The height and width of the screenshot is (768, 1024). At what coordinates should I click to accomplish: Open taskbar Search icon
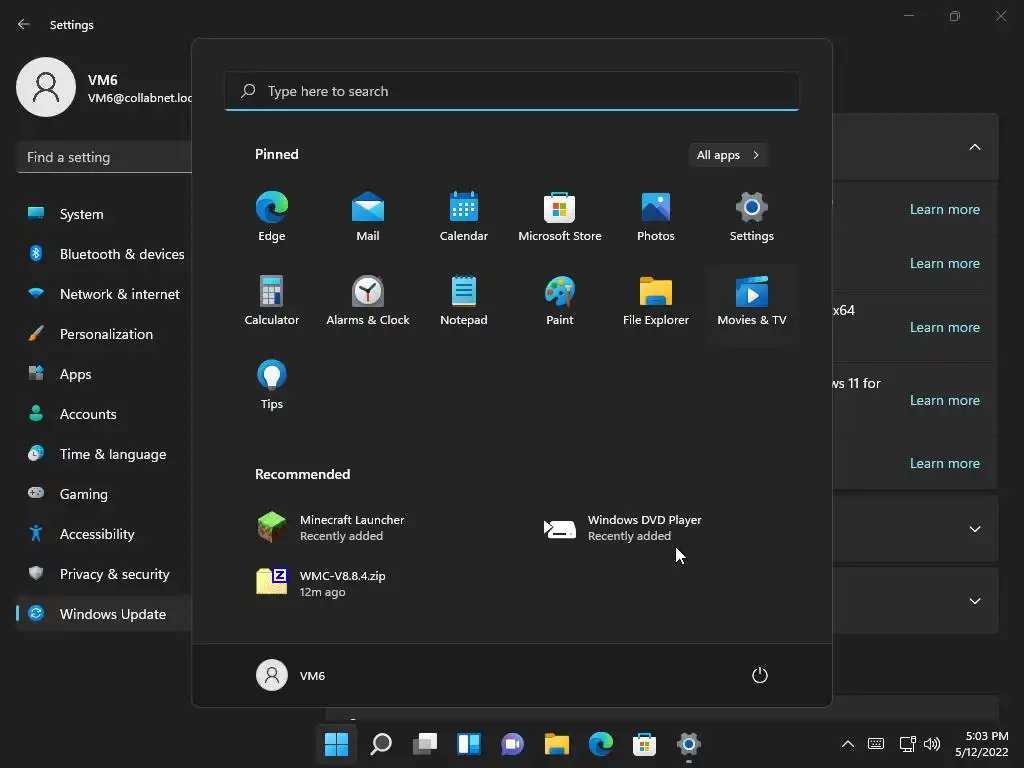pyautogui.click(x=381, y=744)
